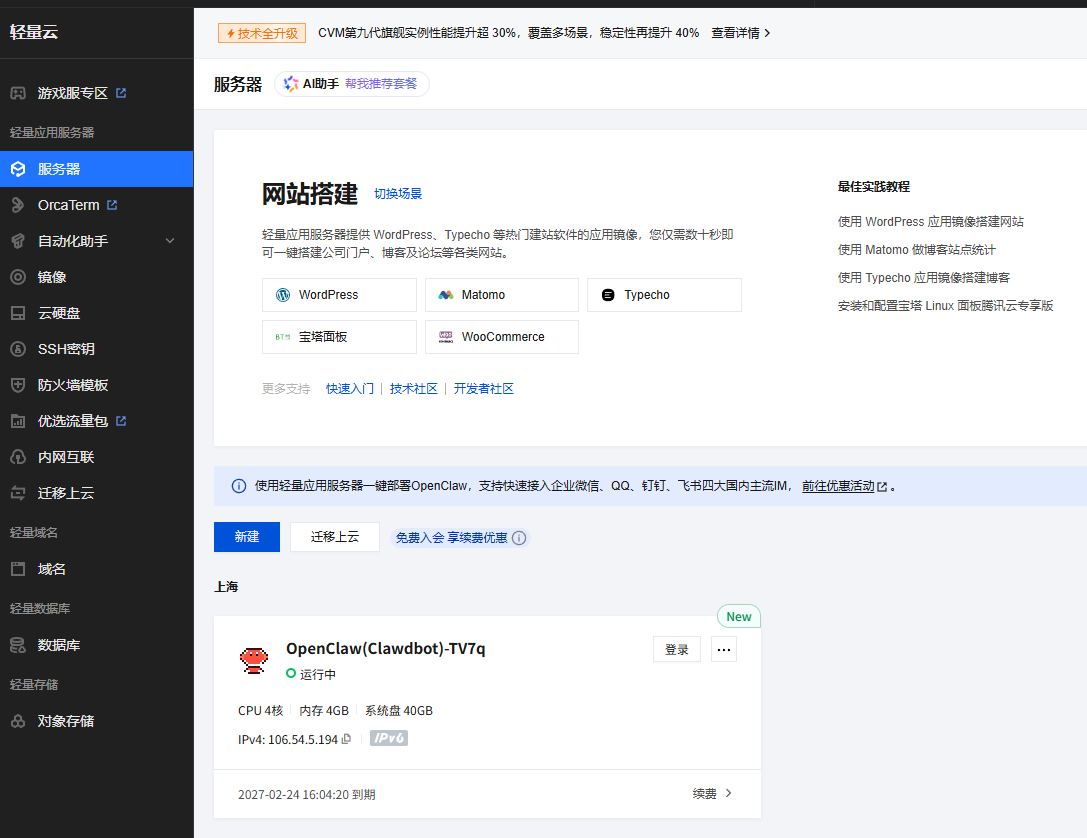Open tutorial 使用 Typecho 应用镜像搭建博客
The image size is (1087, 838).
(x=923, y=278)
